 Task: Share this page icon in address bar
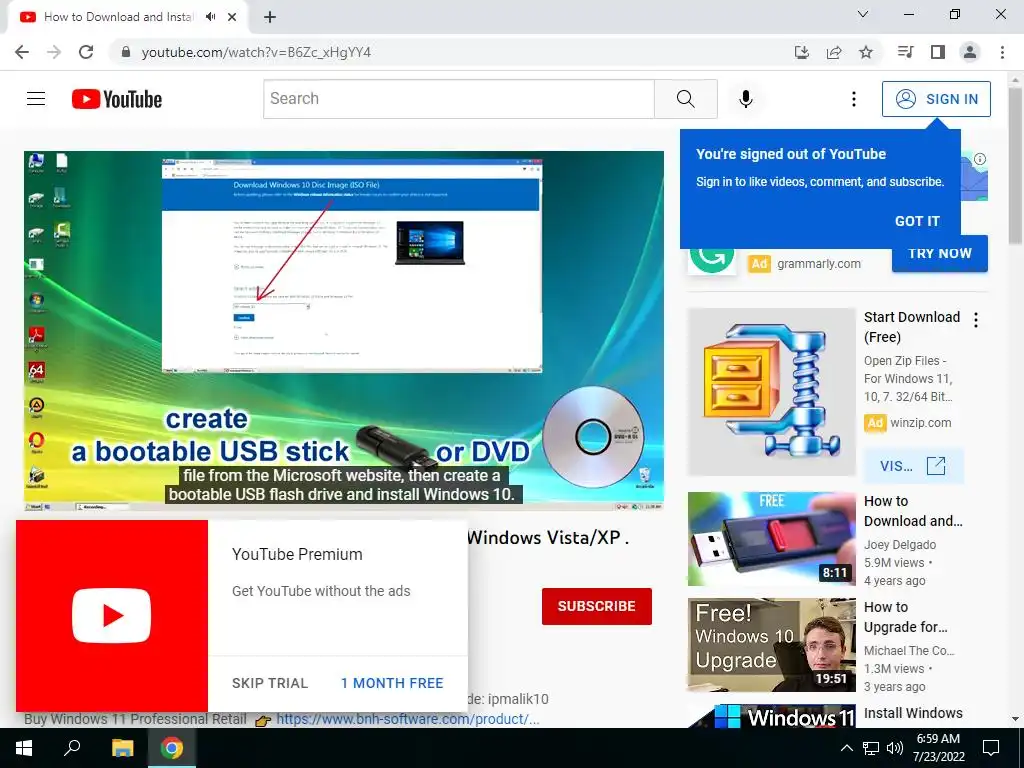(x=834, y=52)
